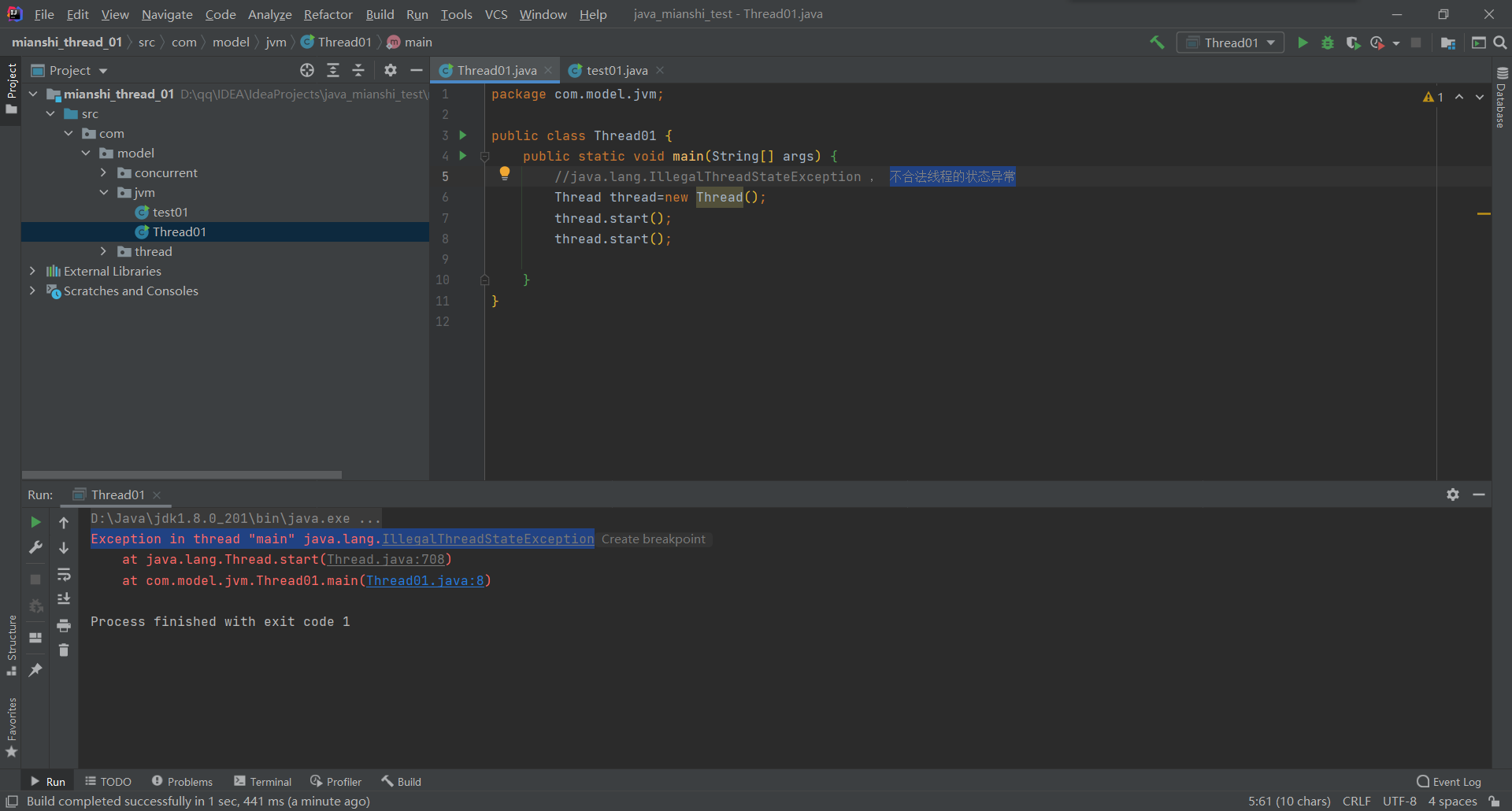
Task: Click the run gutter arrow beside main method
Action: click(463, 156)
